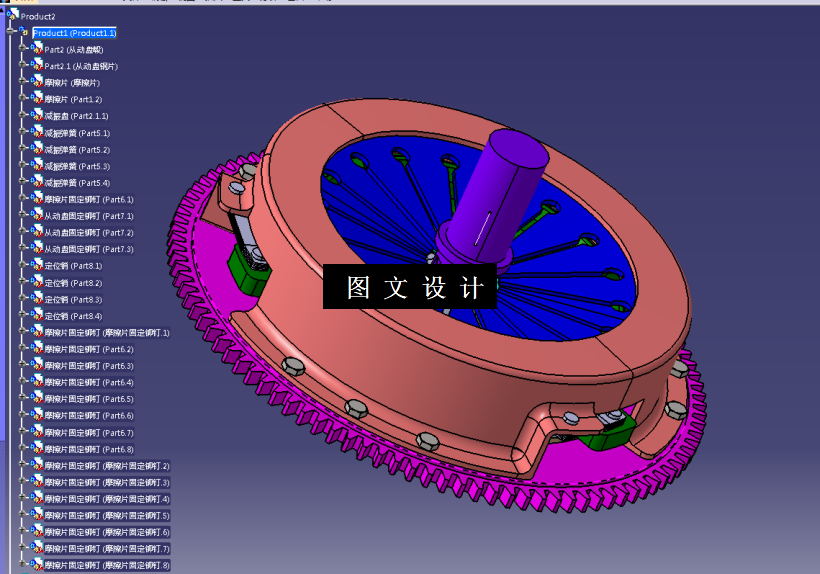820x574 pixels.
Task: Select the 摩擦片固定铆钉 (摩擦片固定铆钉.5) tree label
Action: pyautogui.click(x=107, y=516)
